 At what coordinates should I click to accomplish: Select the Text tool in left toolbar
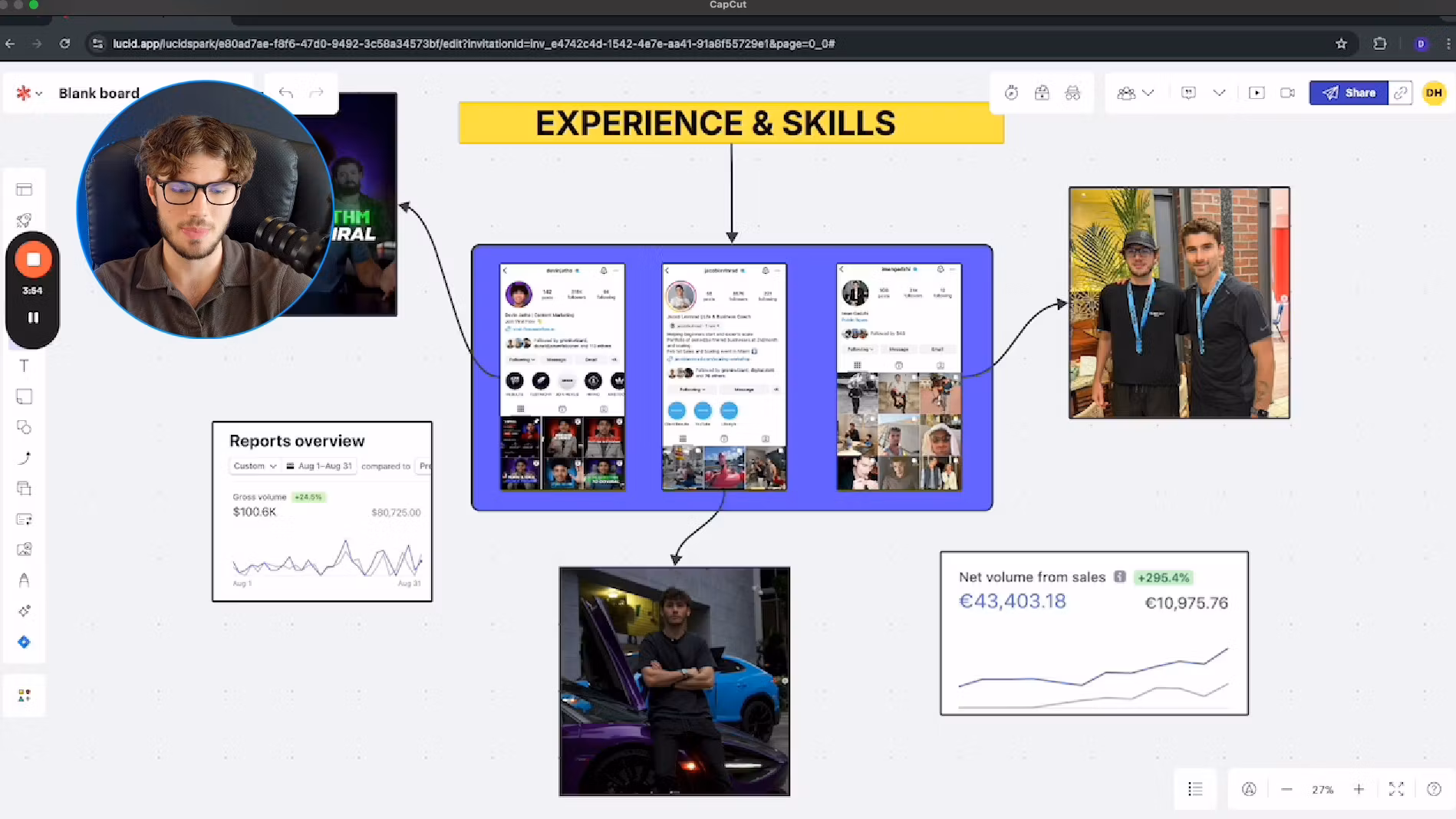tap(24, 366)
